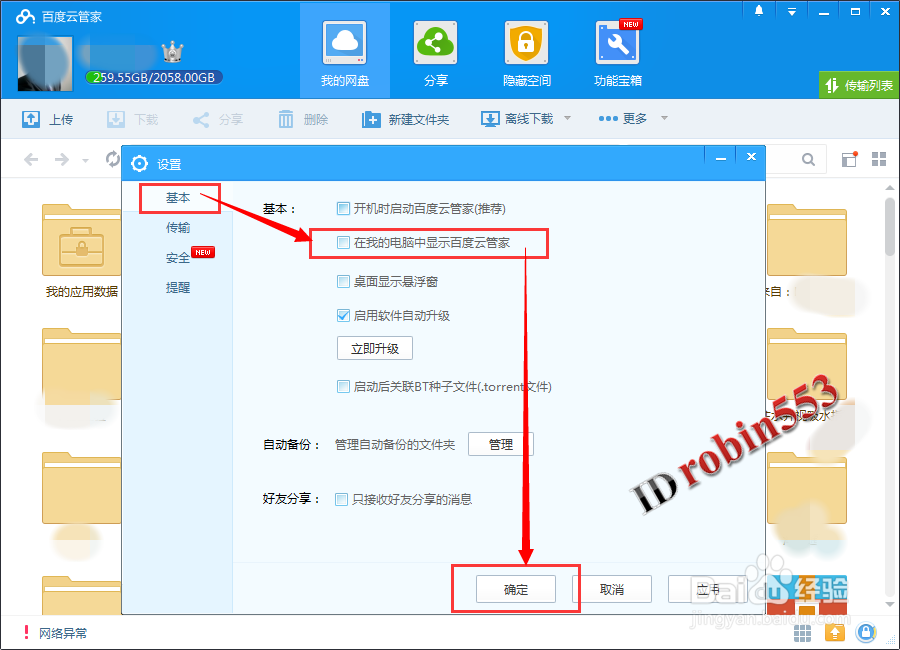Toggle 启动后关联BT种子文件 checkbox
This screenshot has height=650, width=900.
pyautogui.click(x=343, y=386)
